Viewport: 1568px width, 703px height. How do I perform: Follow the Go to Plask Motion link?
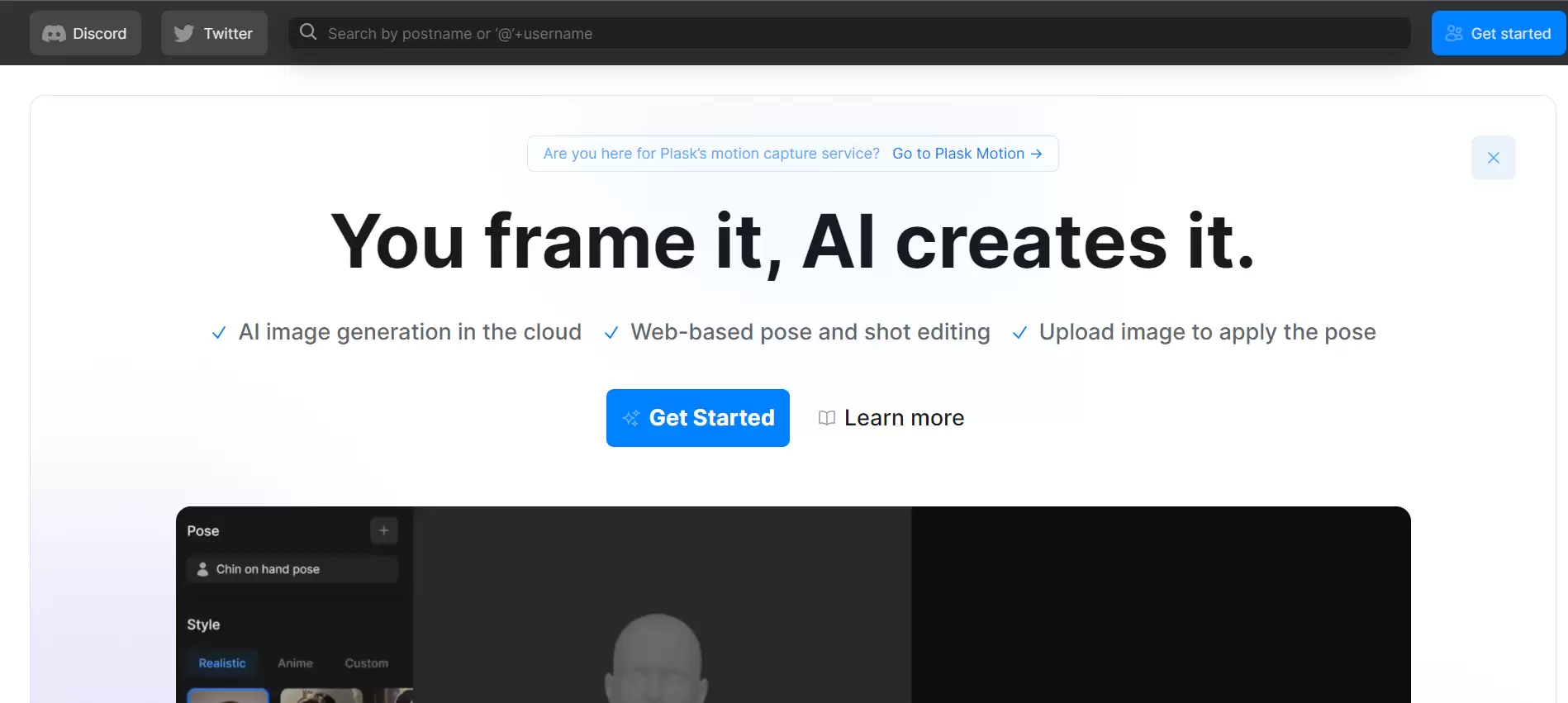[x=958, y=154]
